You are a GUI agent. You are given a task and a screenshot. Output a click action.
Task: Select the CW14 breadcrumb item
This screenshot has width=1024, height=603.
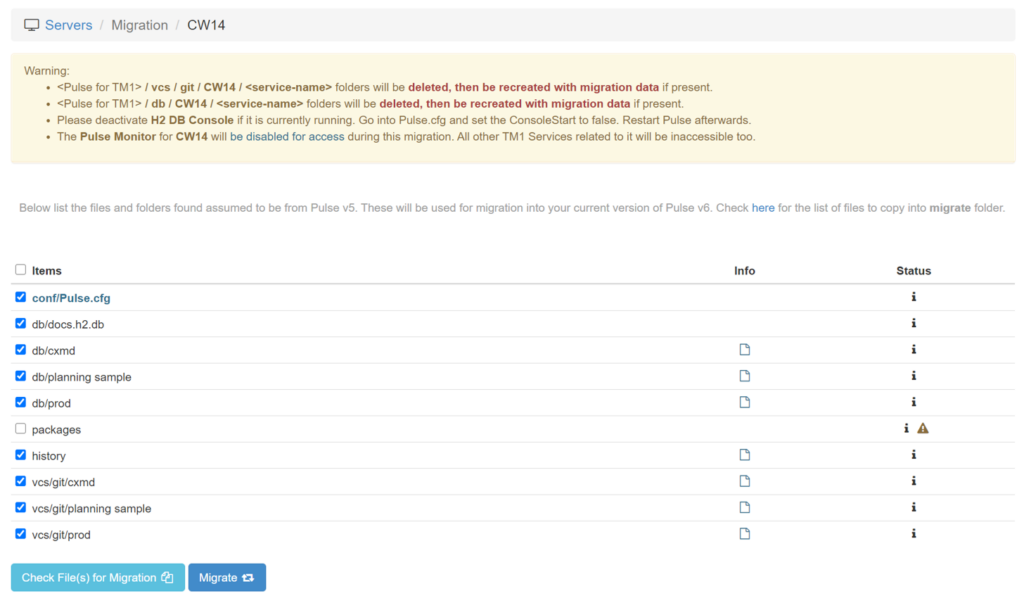point(206,25)
